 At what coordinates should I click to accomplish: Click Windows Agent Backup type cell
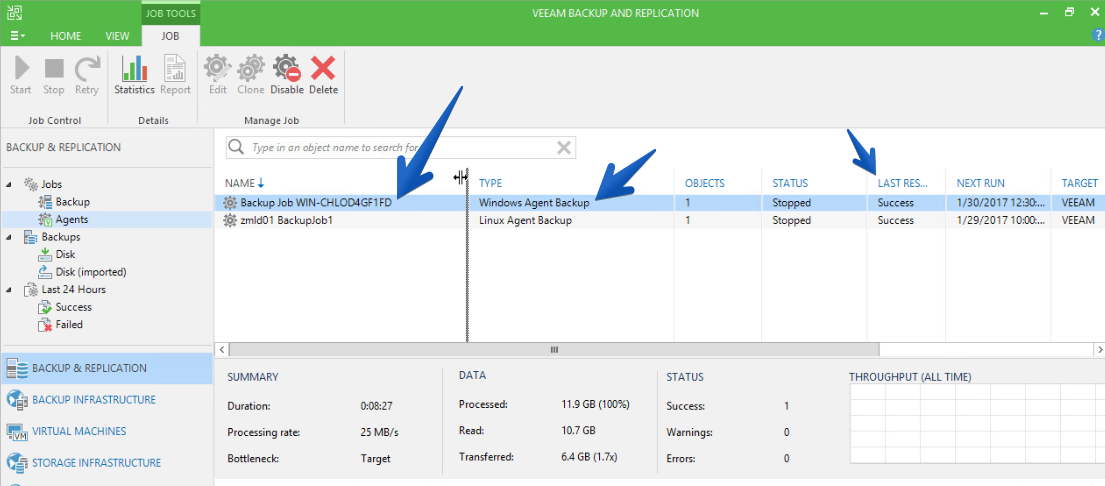pyautogui.click(x=535, y=202)
